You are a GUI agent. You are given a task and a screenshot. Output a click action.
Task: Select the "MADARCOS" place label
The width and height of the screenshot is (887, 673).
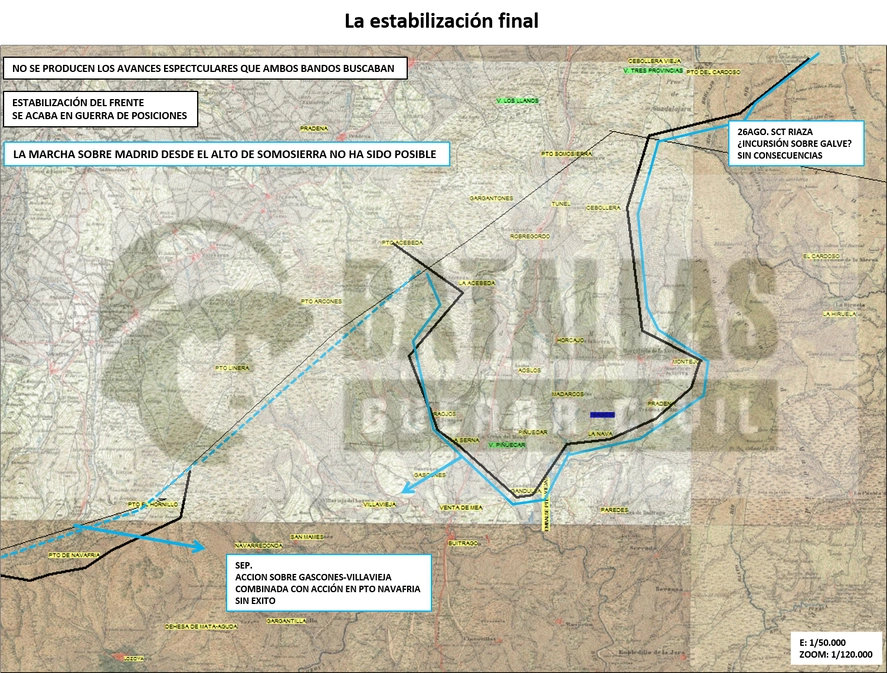pos(567,394)
